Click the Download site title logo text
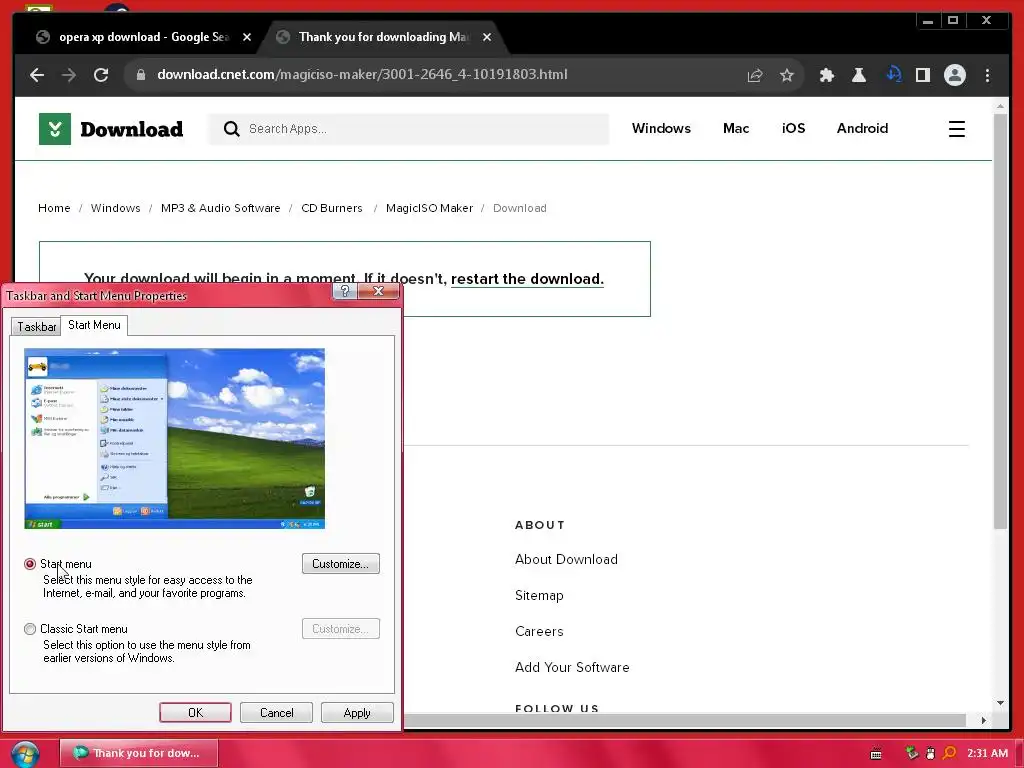The image size is (1024, 768). 132,129
